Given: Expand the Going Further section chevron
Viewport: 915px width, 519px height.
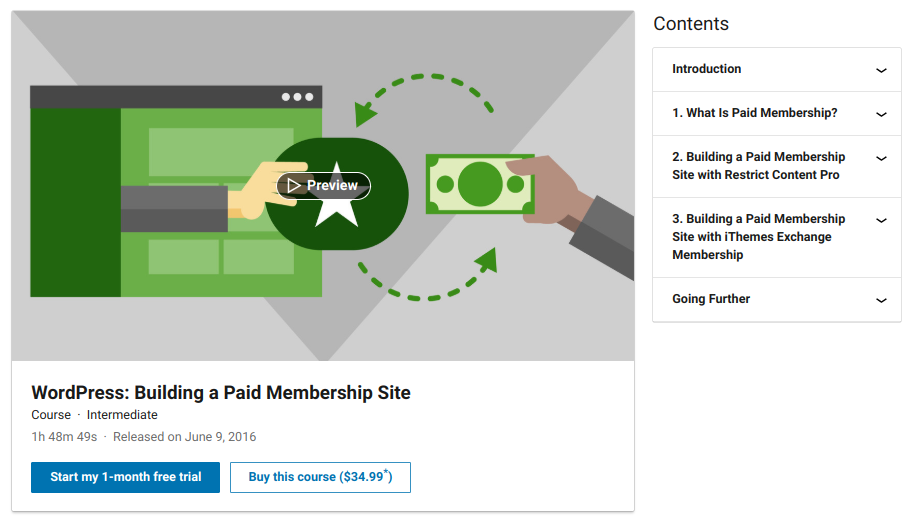Looking at the screenshot, I should 881,300.
